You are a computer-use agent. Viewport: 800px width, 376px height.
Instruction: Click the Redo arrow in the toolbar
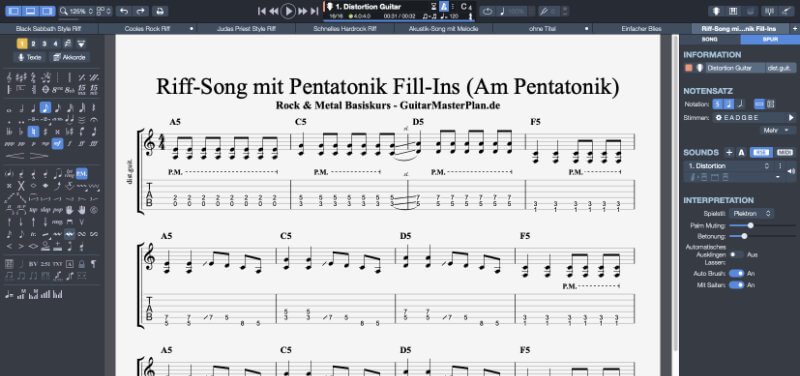point(140,11)
